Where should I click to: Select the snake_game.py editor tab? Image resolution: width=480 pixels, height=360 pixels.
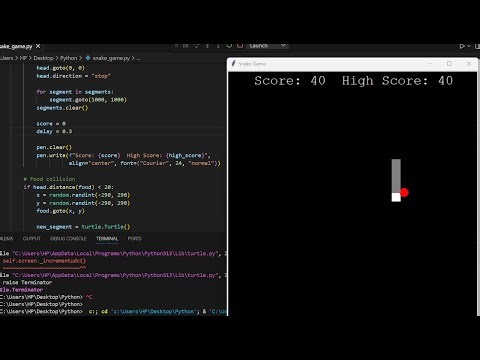point(19,46)
